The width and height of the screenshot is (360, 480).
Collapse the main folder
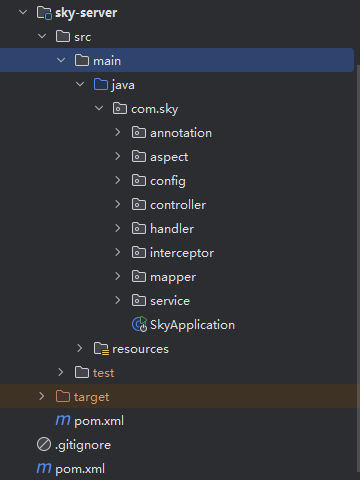pyautogui.click(x=61, y=60)
